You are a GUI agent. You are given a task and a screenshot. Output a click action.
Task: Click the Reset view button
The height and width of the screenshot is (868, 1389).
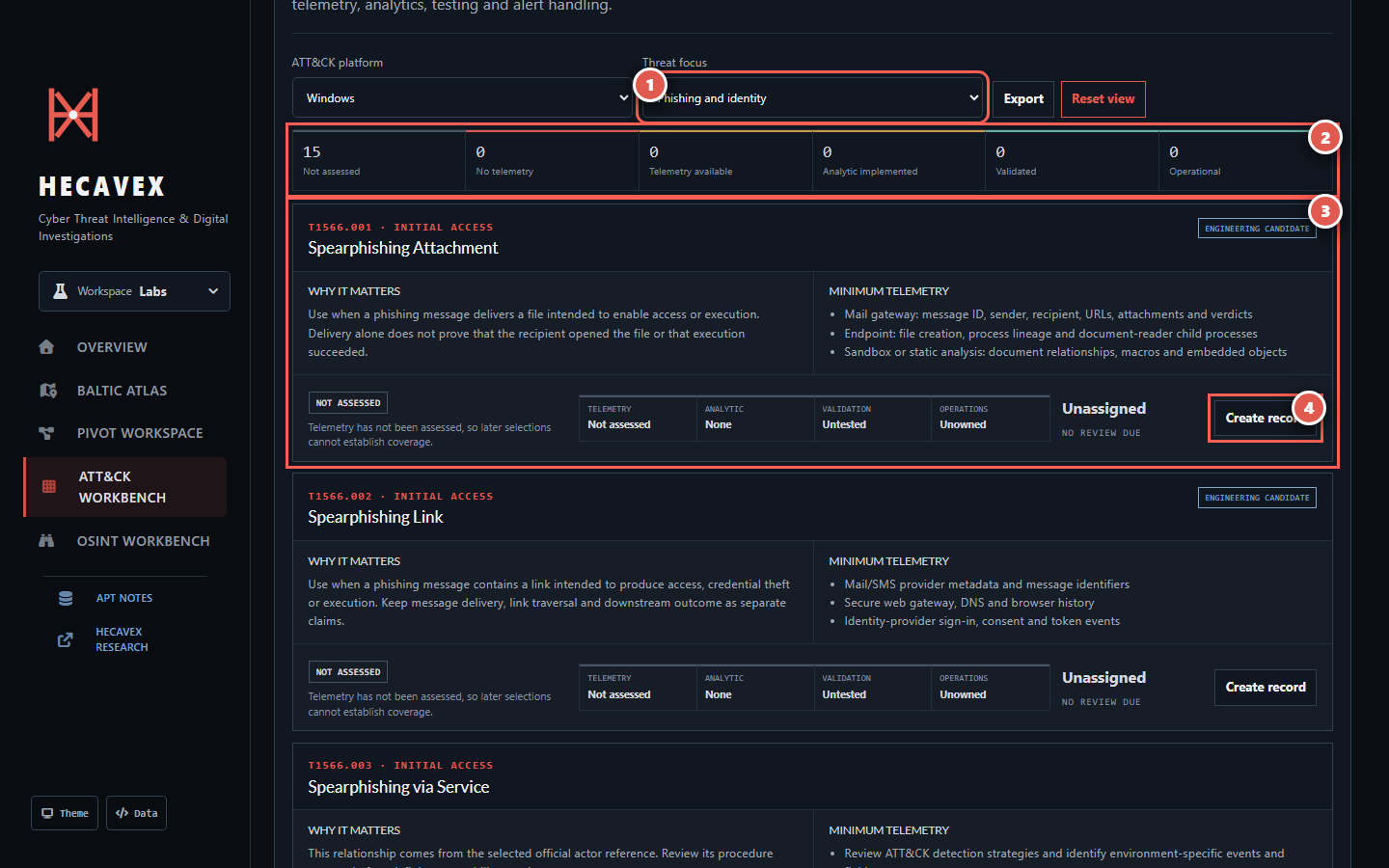point(1103,98)
